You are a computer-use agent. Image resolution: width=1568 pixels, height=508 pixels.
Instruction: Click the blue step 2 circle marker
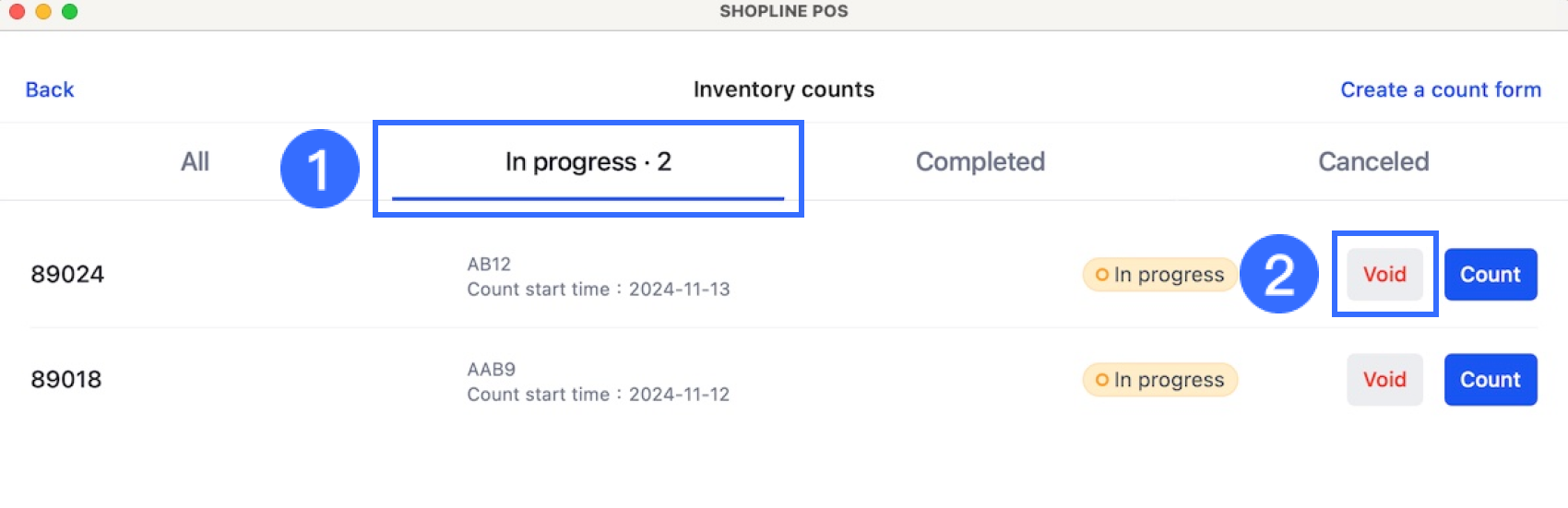coord(1278,274)
